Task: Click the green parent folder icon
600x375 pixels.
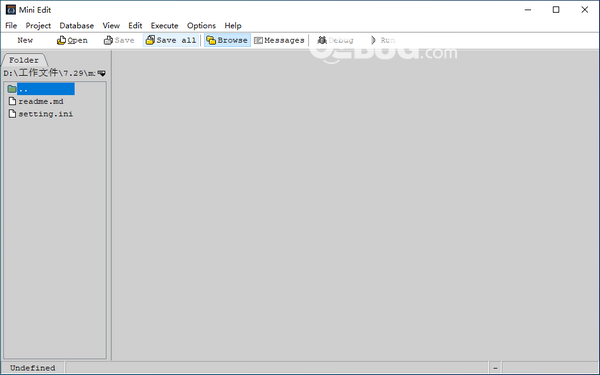Action: (x=12, y=89)
